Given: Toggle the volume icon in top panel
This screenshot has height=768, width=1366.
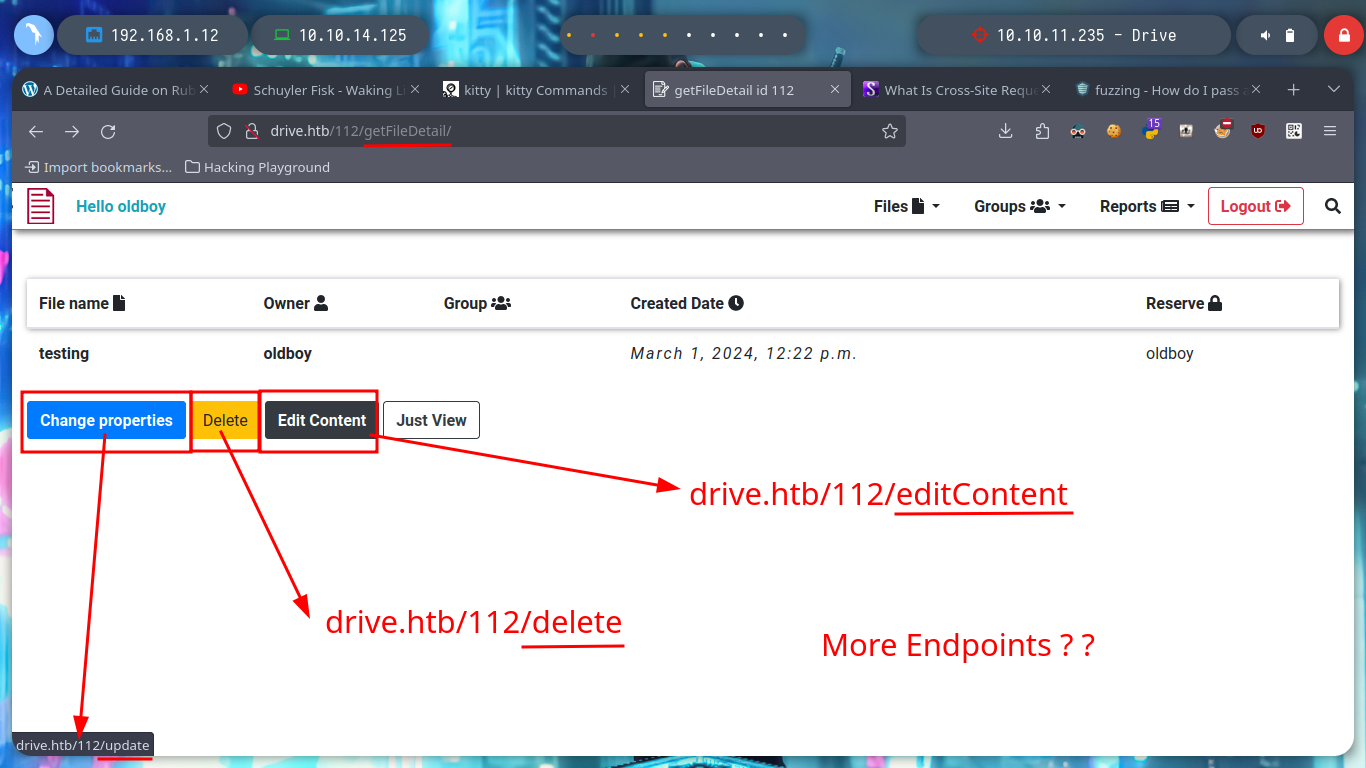Looking at the screenshot, I should click(1265, 35).
